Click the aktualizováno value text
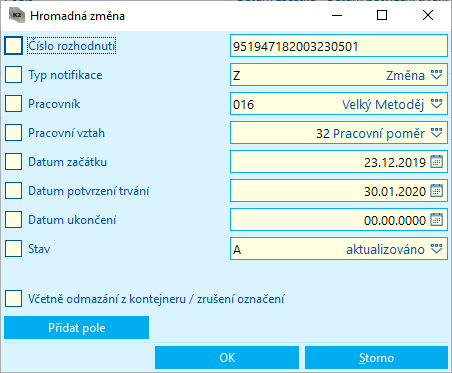452x373 pixels. (x=385, y=249)
